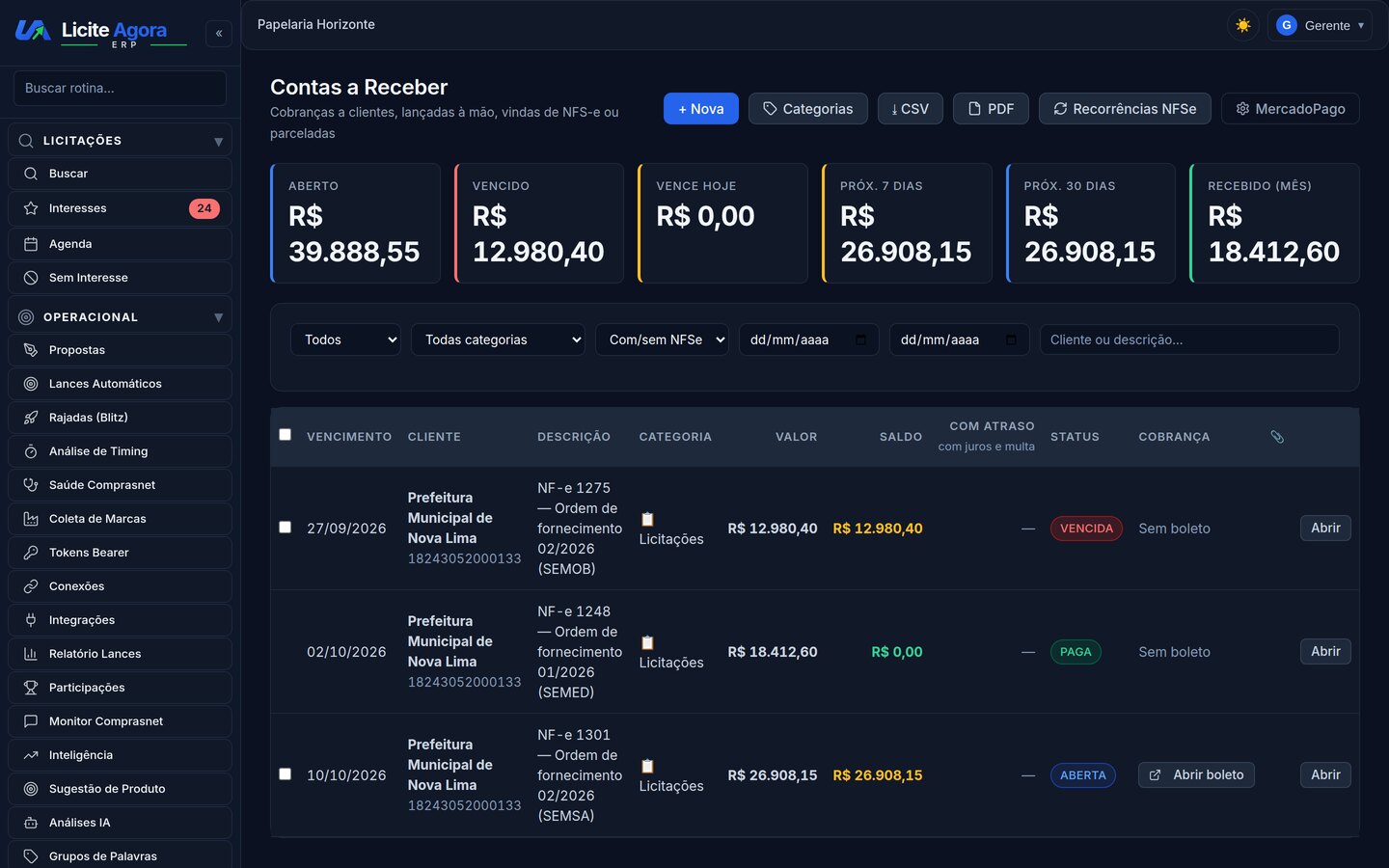Collapse the sidebar with the double-chevron button
1389x868 pixels.
pos(219,34)
